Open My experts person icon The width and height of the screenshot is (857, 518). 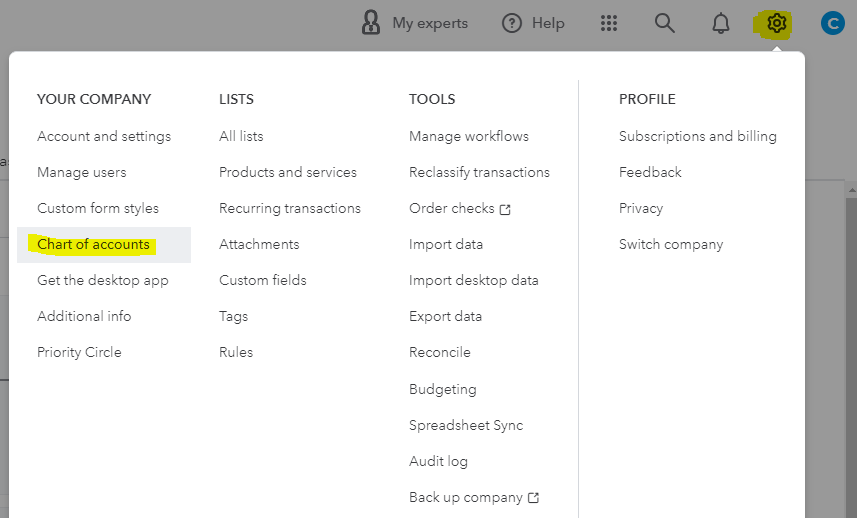371,23
